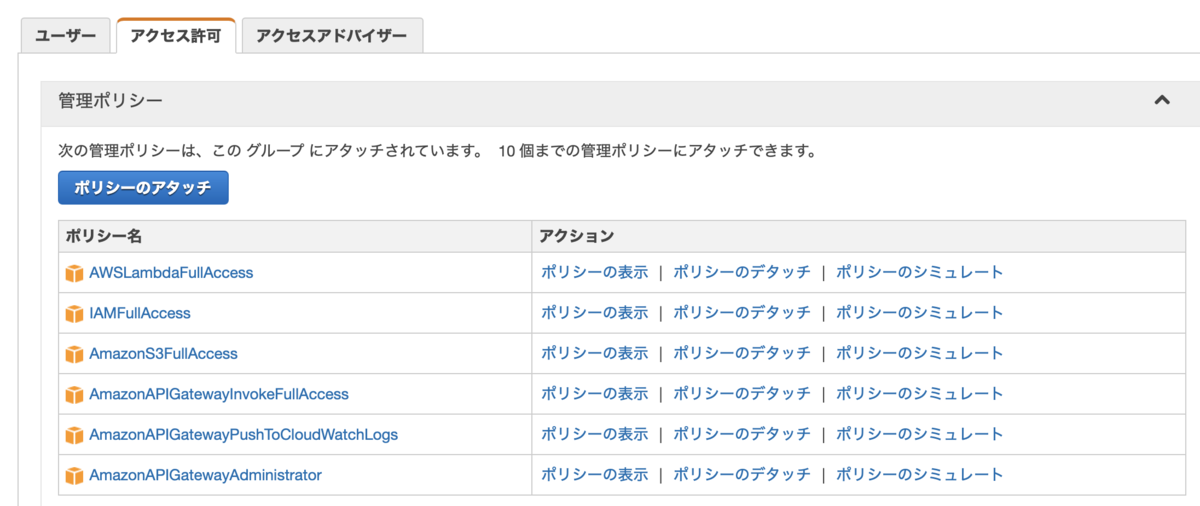Collapse the 管理ポリシー section chevron
This screenshot has width=1200, height=506.
[x=1162, y=100]
